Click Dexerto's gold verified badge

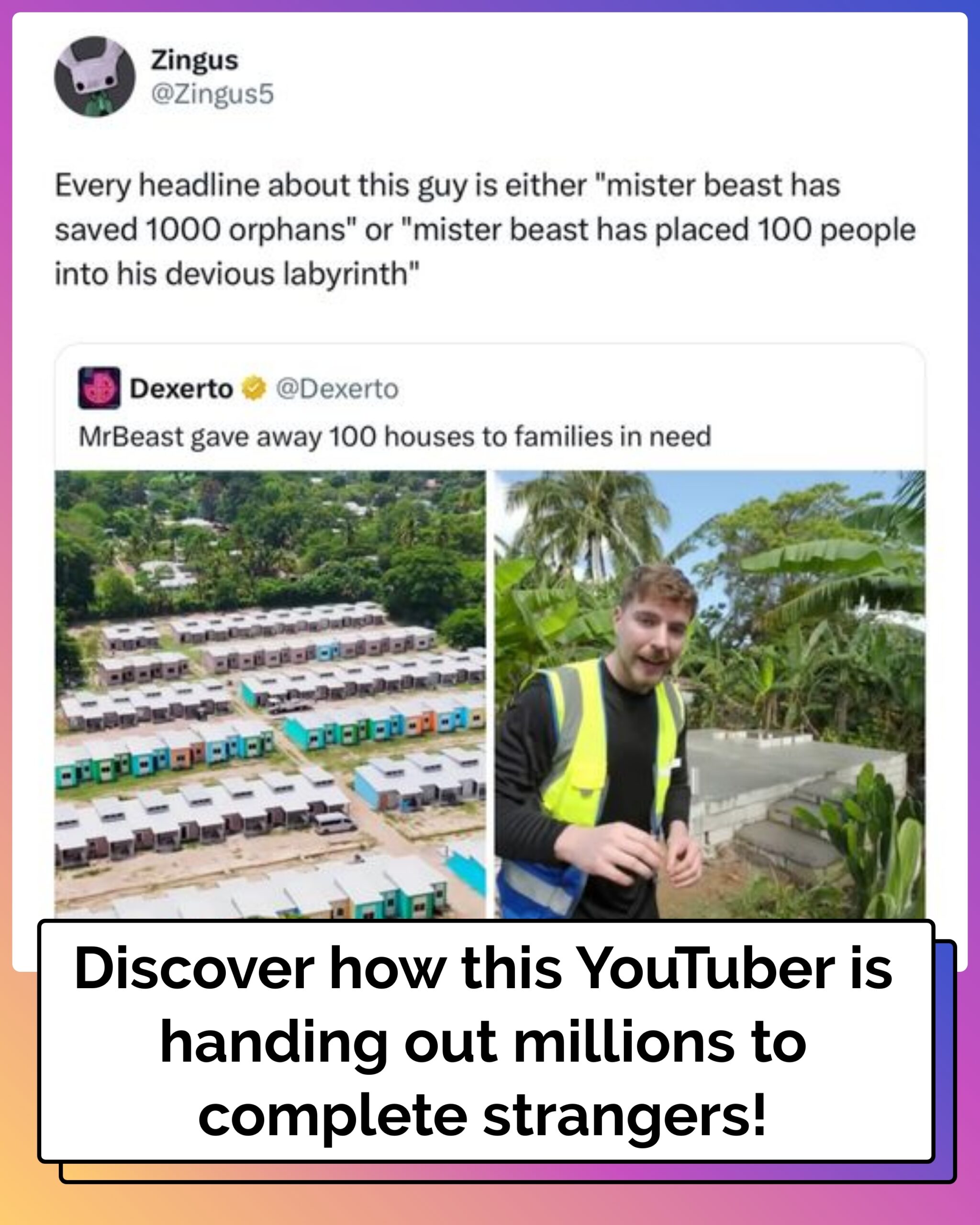[x=254, y=389]
